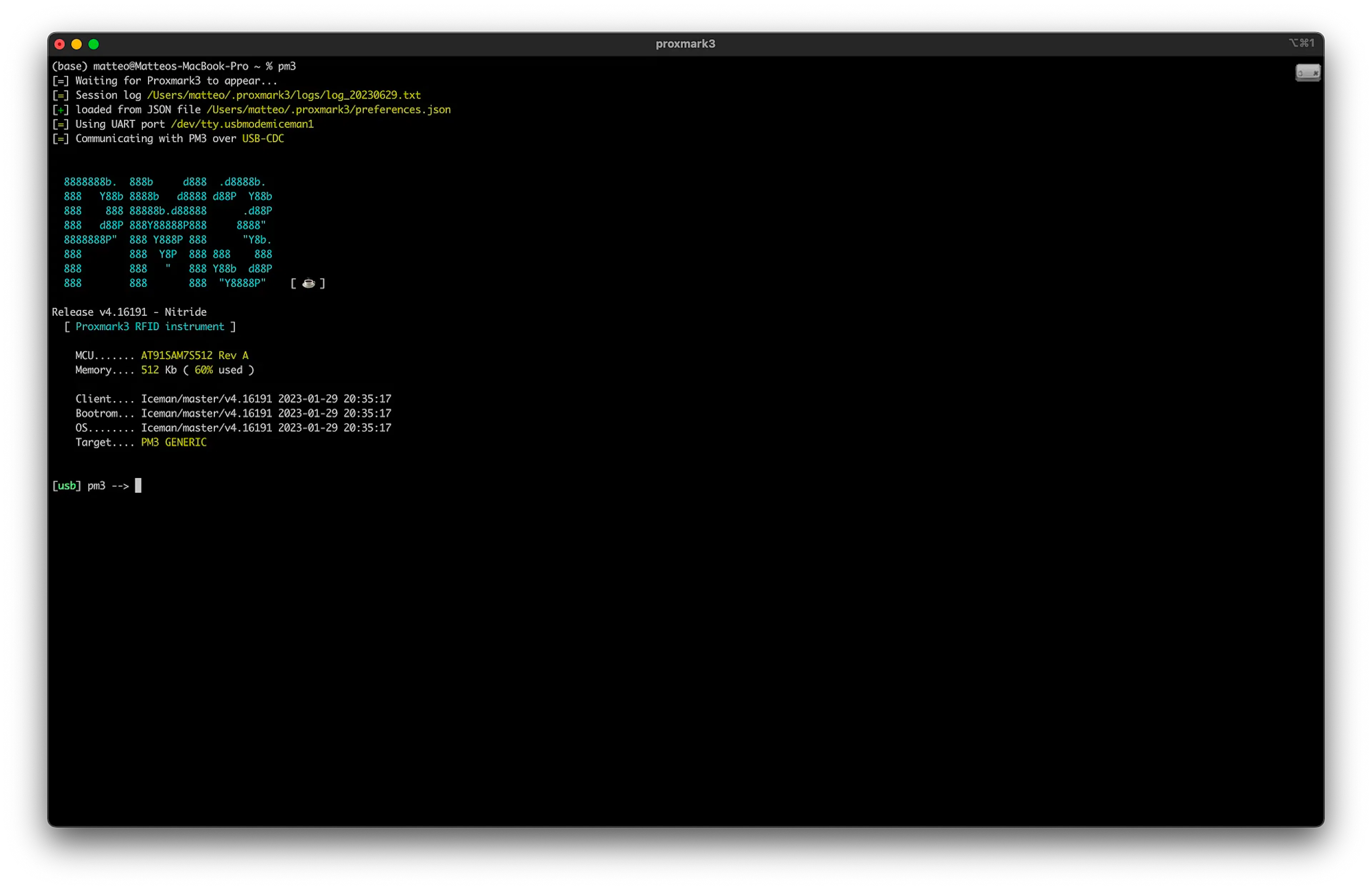
Task: Click the ⌥⌘1 shortcut label in title bar
Action: click(x=1302, y=43)
